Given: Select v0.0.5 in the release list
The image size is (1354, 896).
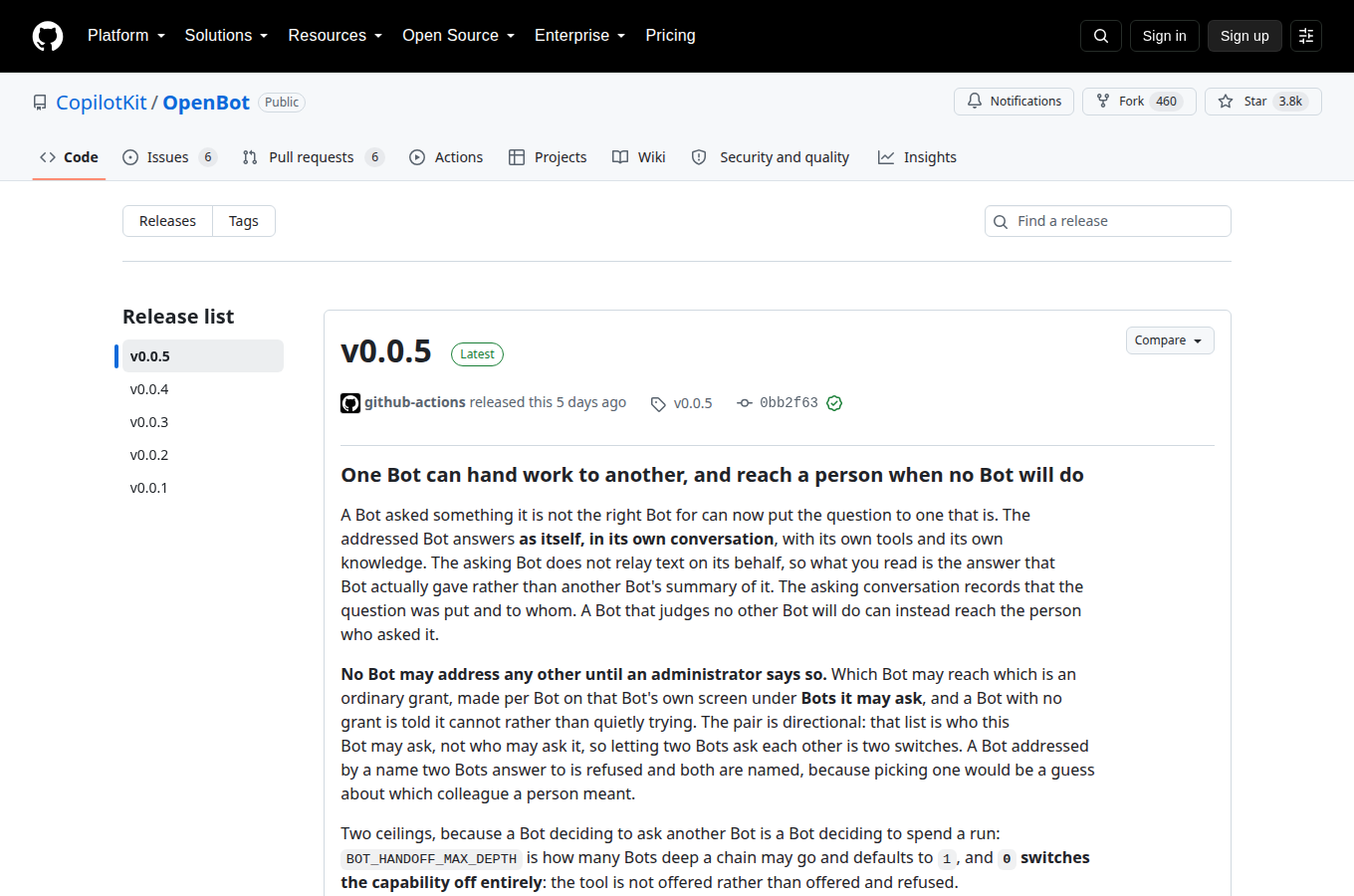Looking at the screenshot, I should (203, 356).
